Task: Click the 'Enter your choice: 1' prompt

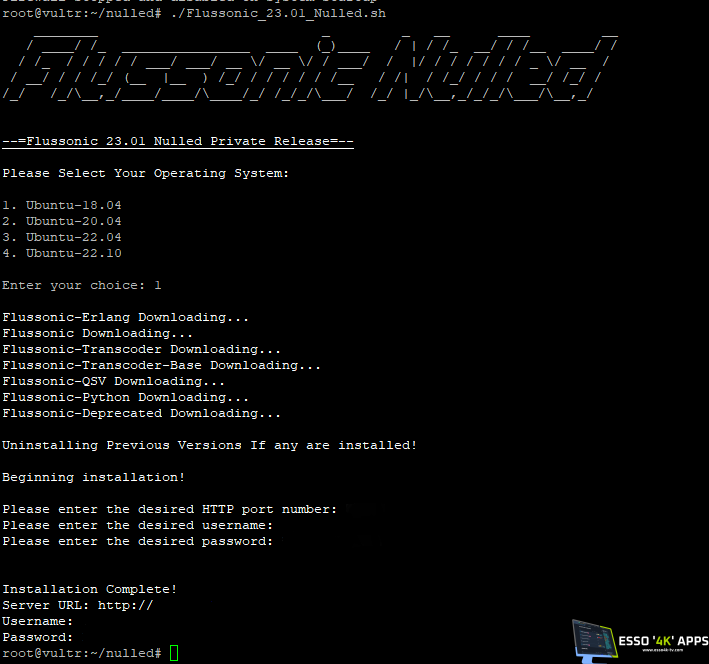Action: [x=82, y=285]
